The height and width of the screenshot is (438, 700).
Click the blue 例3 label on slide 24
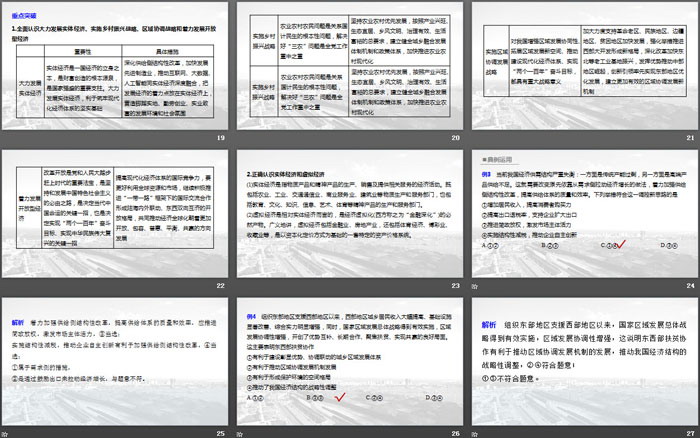(486, 175)
